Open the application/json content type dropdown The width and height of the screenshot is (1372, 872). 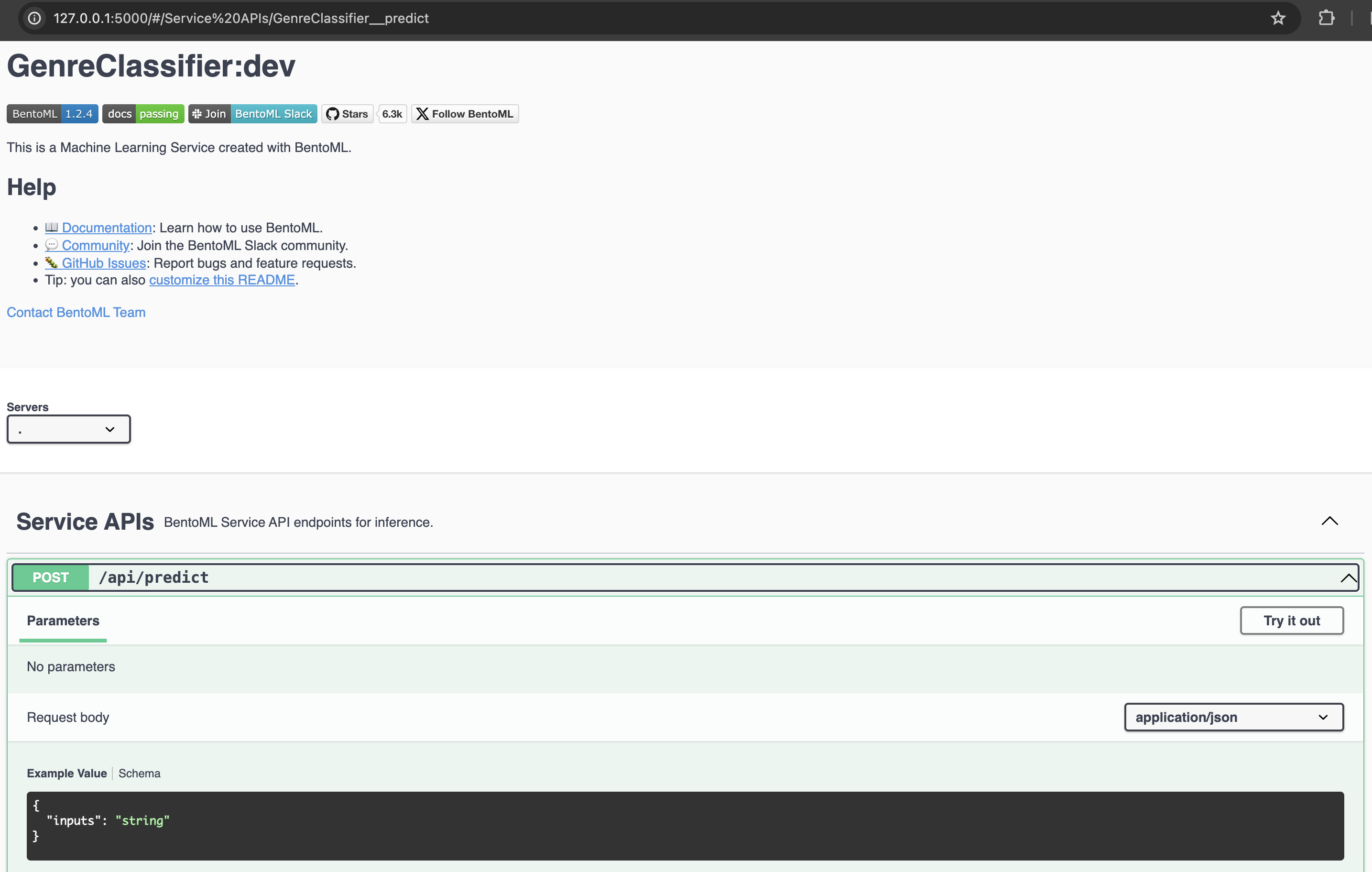[x=1233, y=717]
